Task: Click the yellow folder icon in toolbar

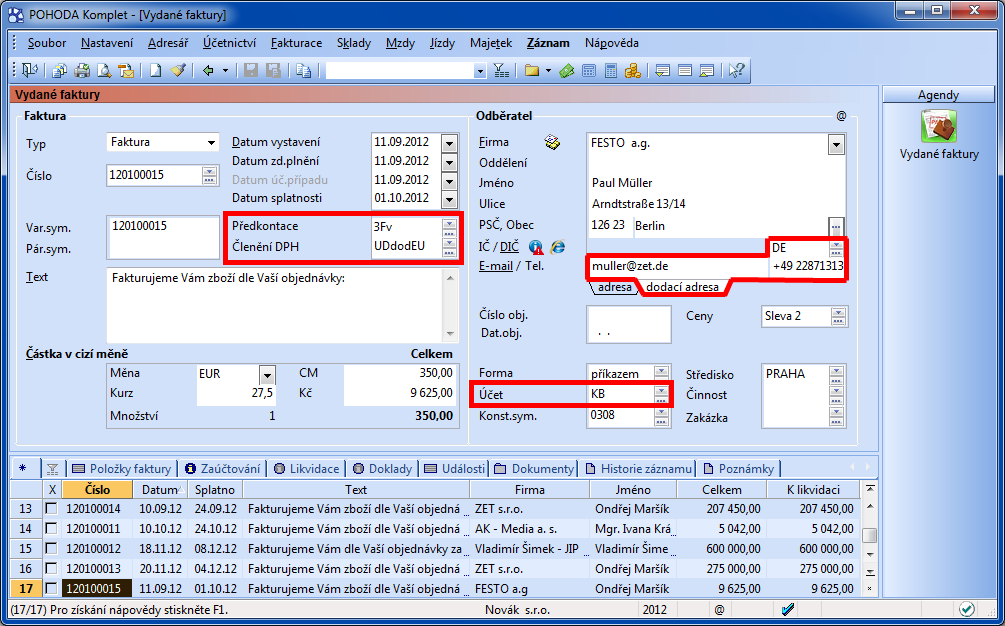Action: coord(531,70)
